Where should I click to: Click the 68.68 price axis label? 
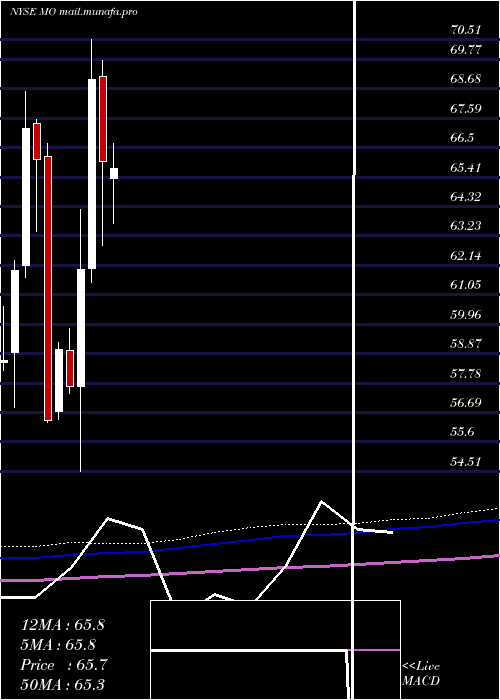point(466,79)
